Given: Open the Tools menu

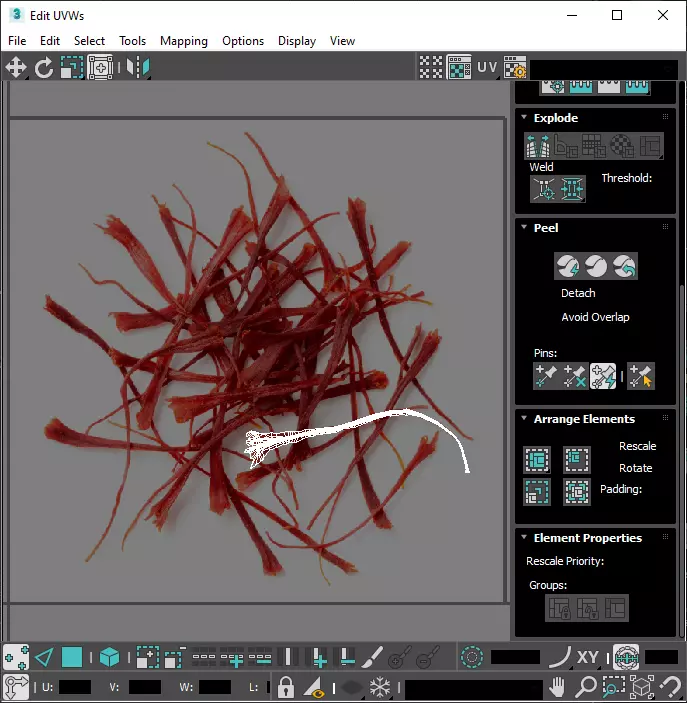Looking at the screenshot, I should 132,41.
